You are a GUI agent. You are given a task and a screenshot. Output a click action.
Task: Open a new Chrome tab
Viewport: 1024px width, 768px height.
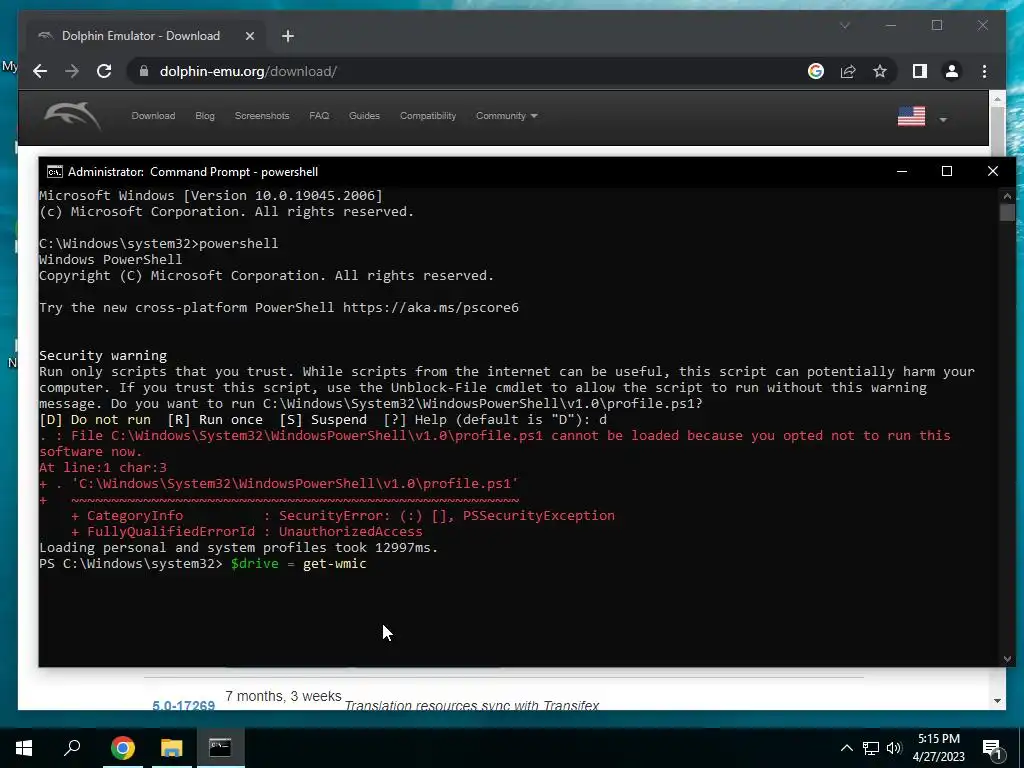point(288,36)
